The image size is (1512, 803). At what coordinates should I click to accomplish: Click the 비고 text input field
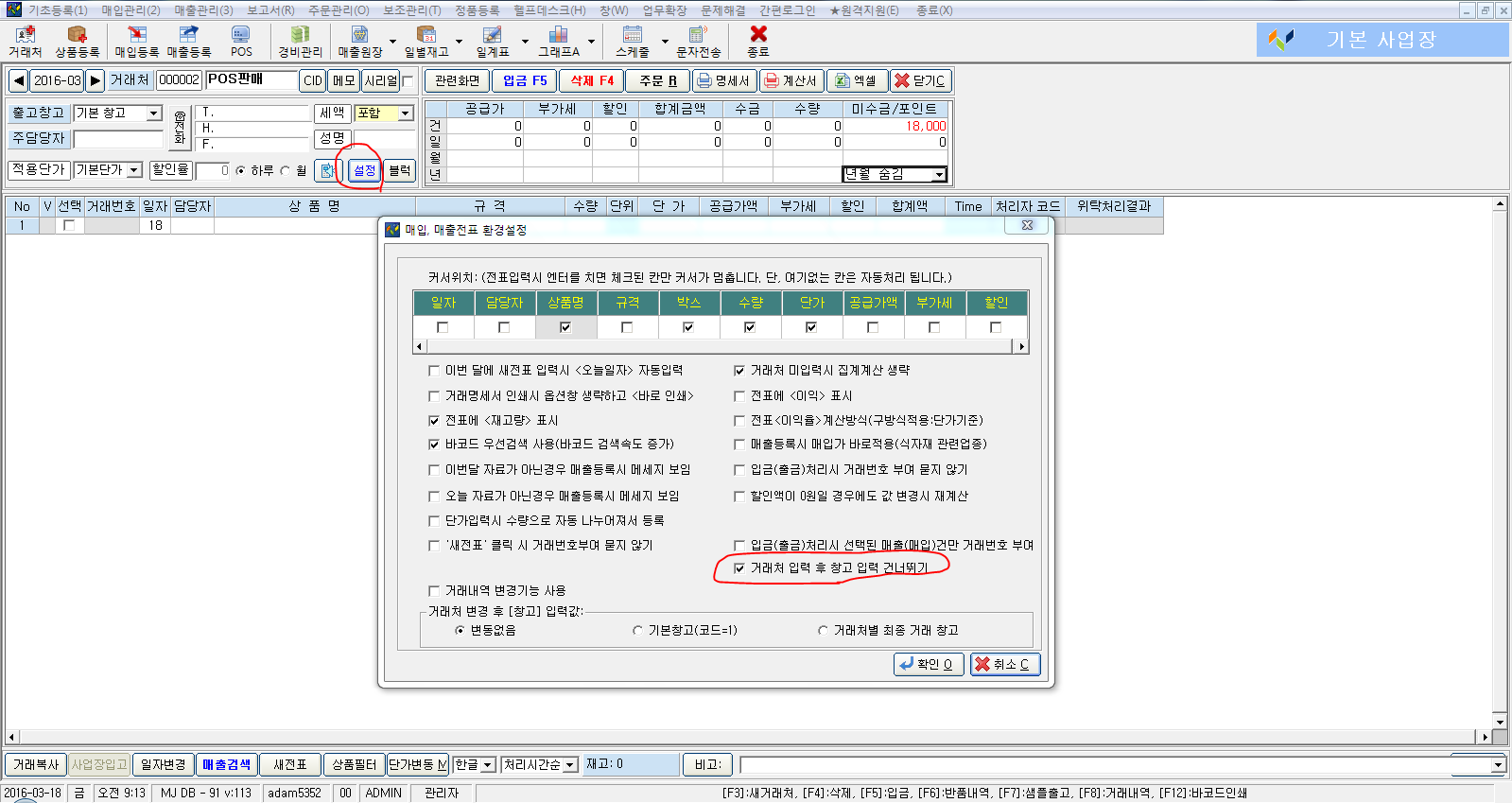(x=1114, y=765)
